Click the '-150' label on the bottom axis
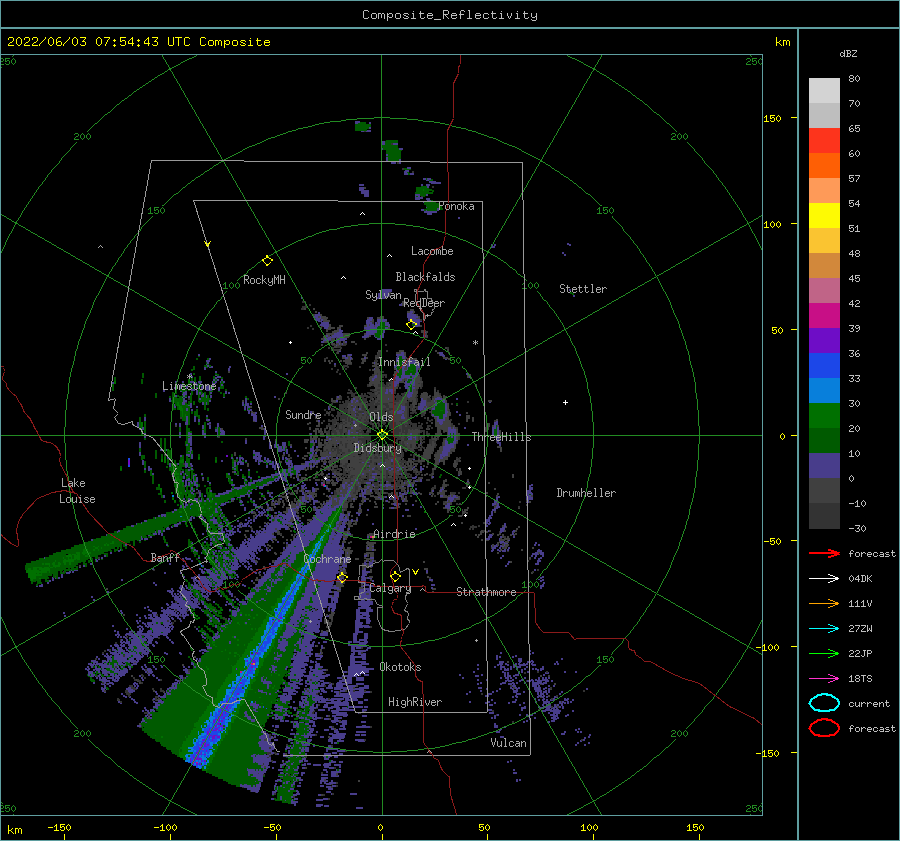 click(59, 827)
